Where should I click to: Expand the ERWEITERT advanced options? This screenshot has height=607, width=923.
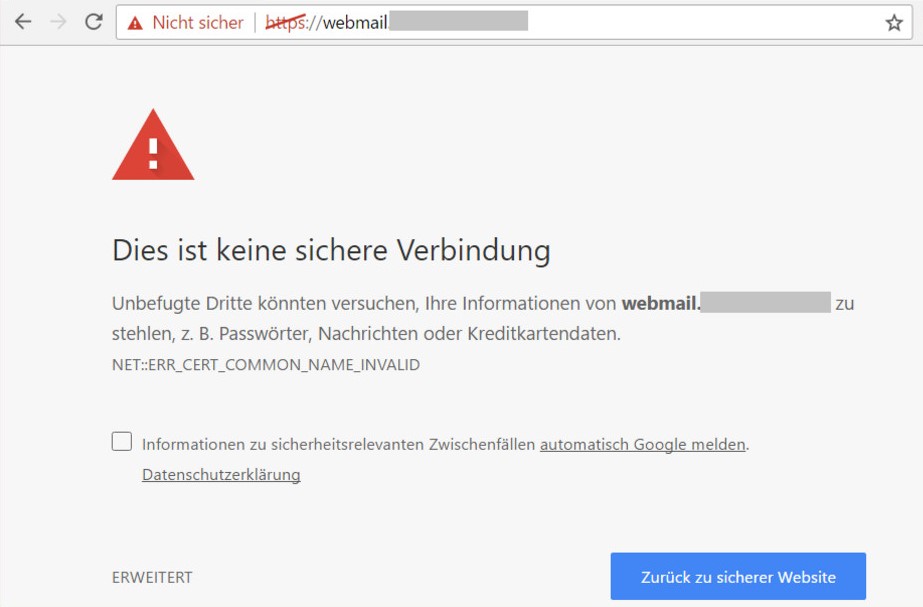click(x=152, y=577)
